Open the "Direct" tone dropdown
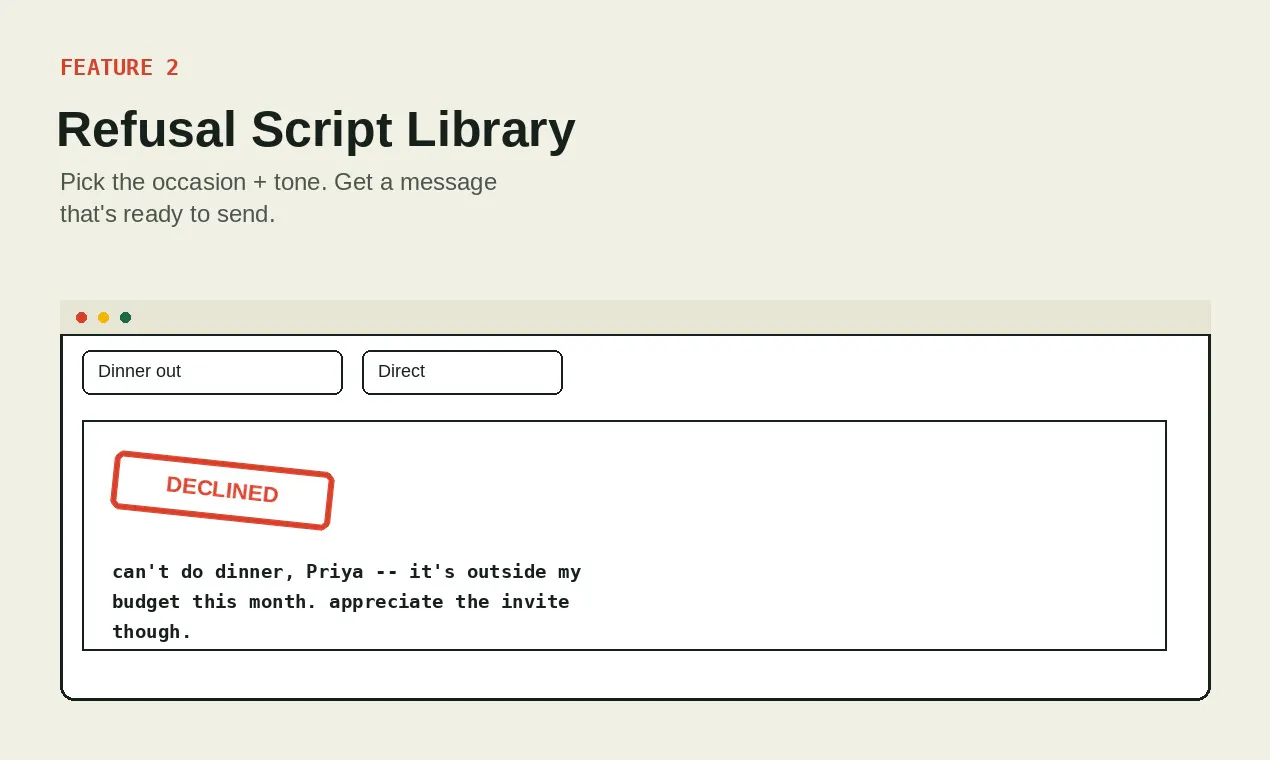The image size is (1270, 760). coord(462,372)
